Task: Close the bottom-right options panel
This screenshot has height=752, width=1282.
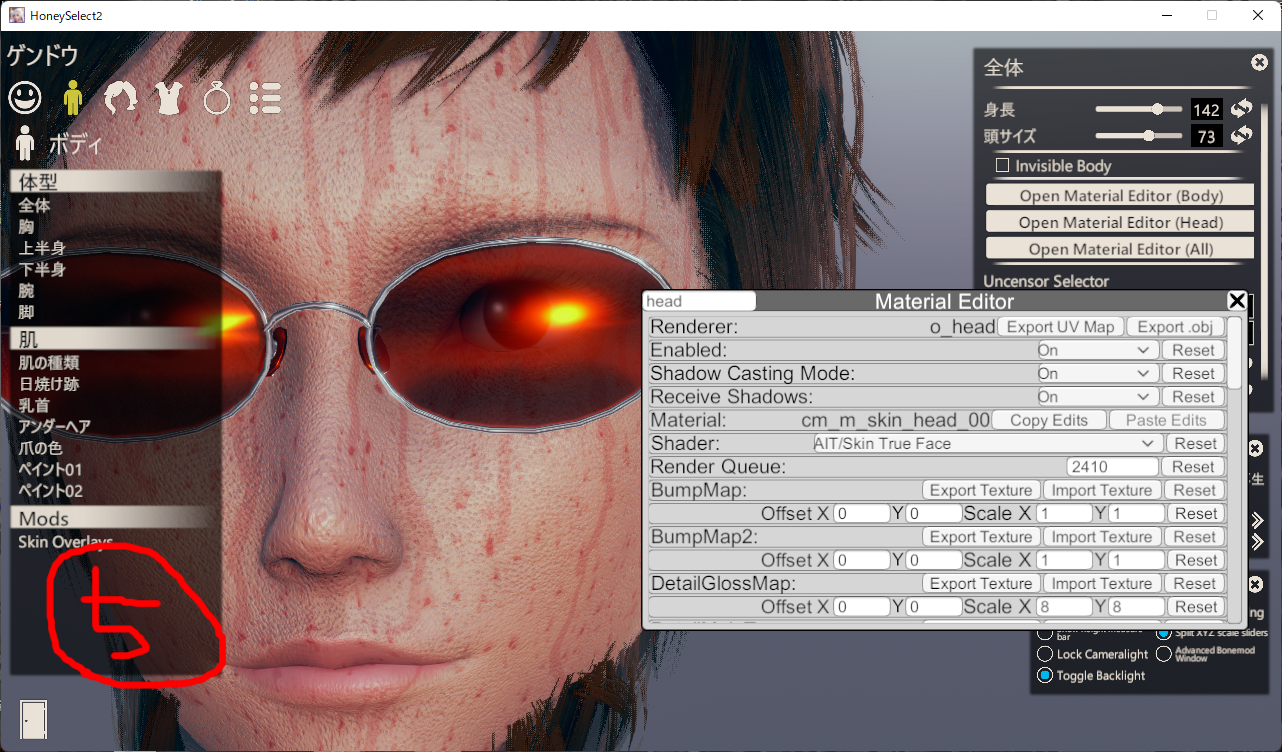Action: click(x=1257, y=586)
